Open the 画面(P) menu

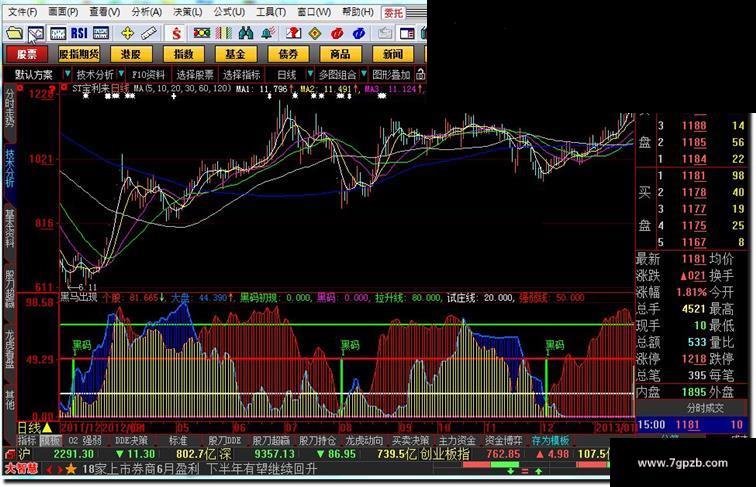point(63,12)
